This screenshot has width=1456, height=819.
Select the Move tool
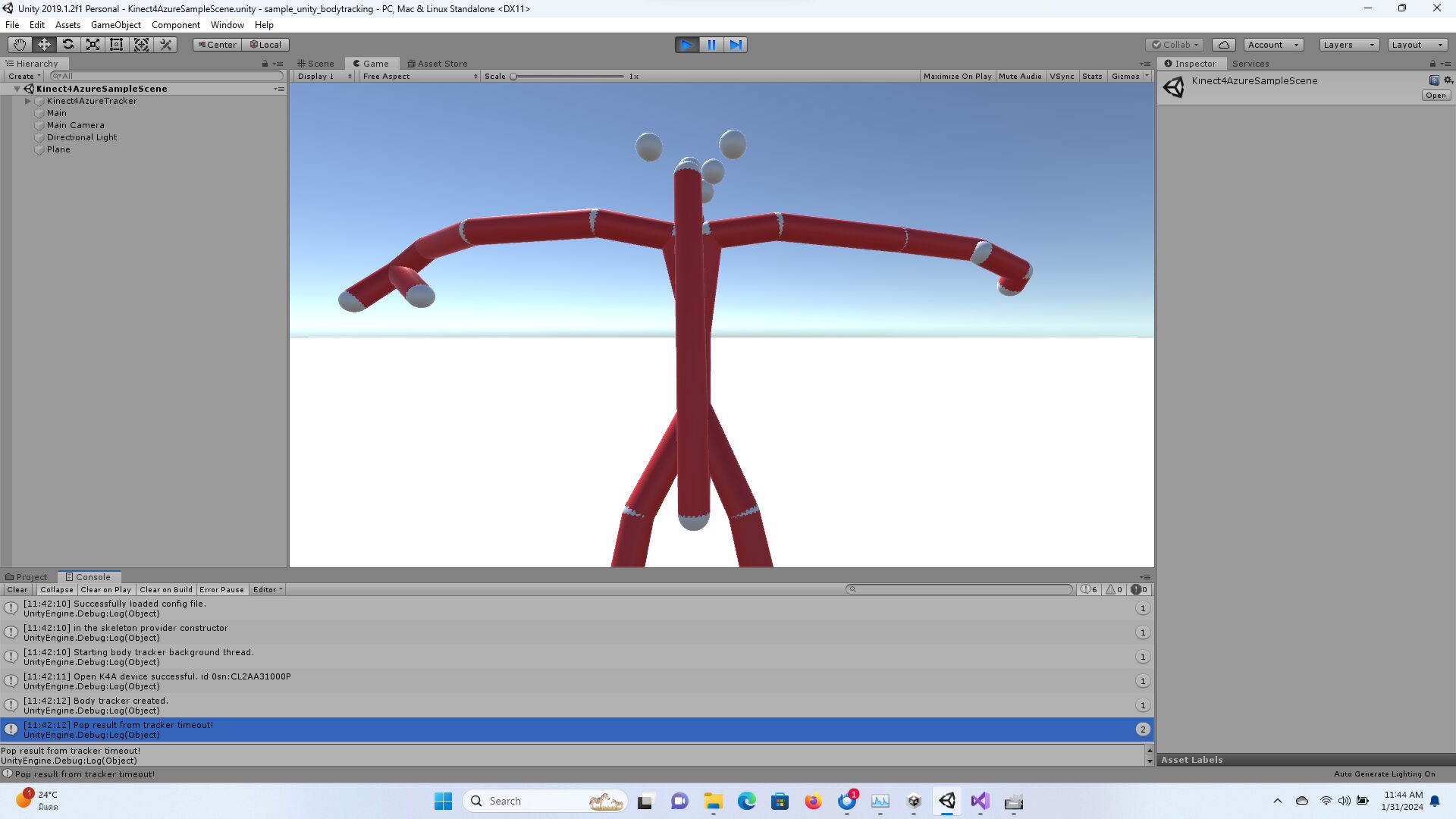point(44,45)
